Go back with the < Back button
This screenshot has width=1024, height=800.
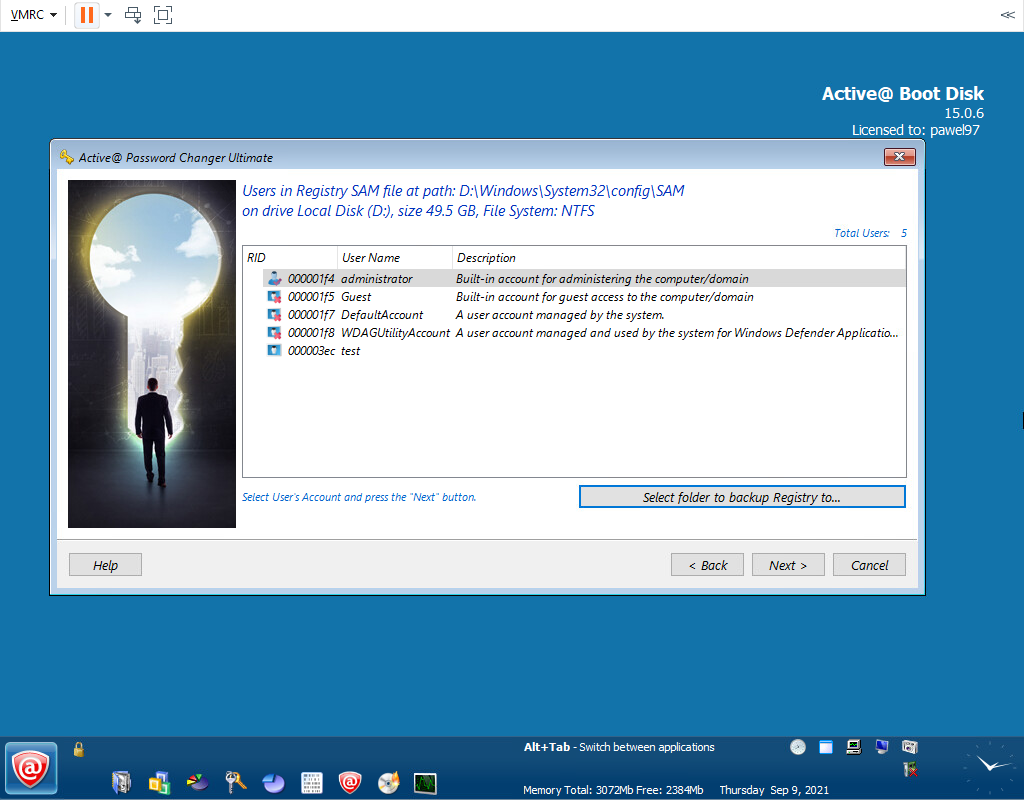click(x=707, y=565)
